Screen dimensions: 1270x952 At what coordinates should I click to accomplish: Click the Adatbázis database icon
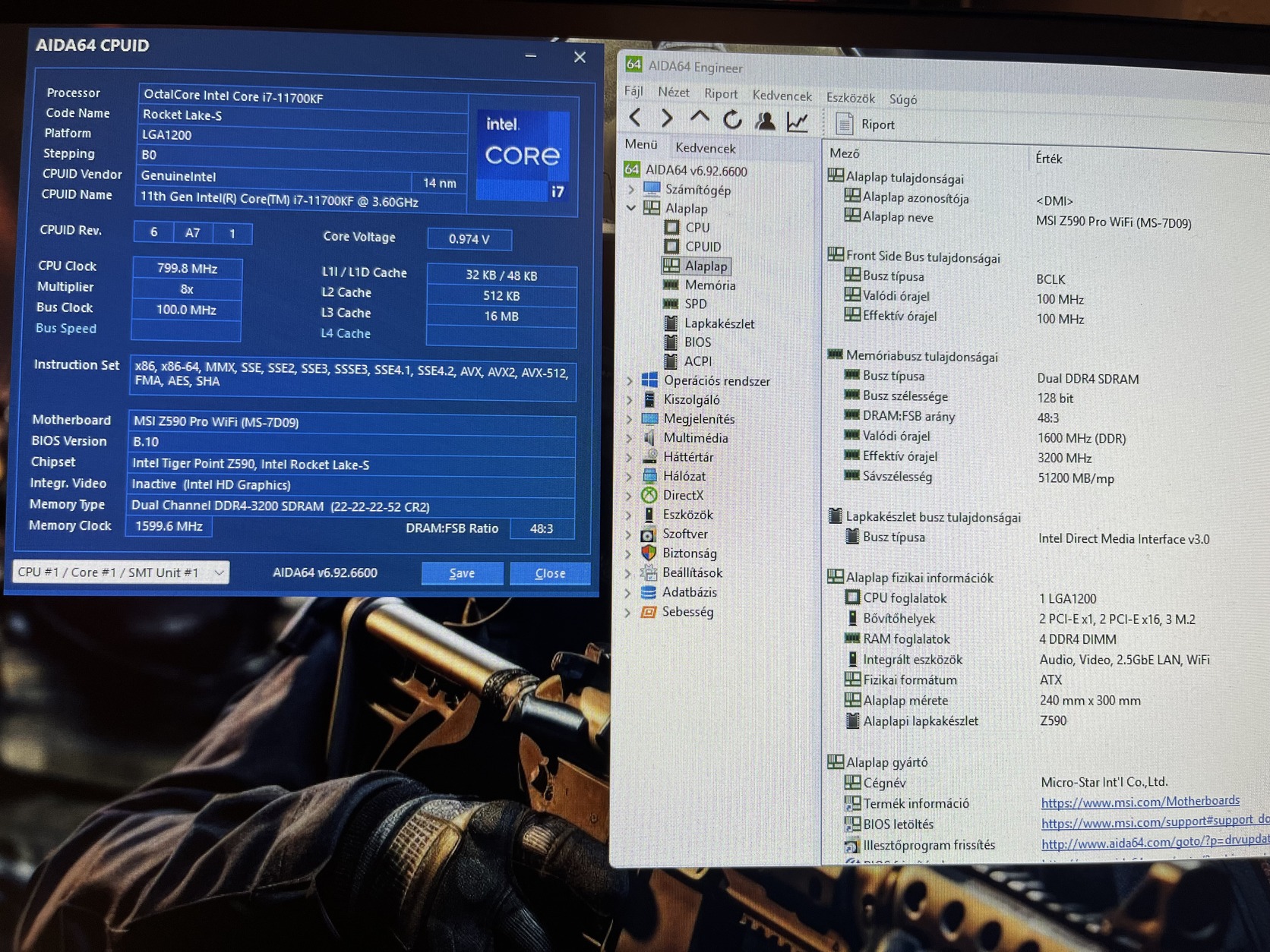[x=649, y=591]
